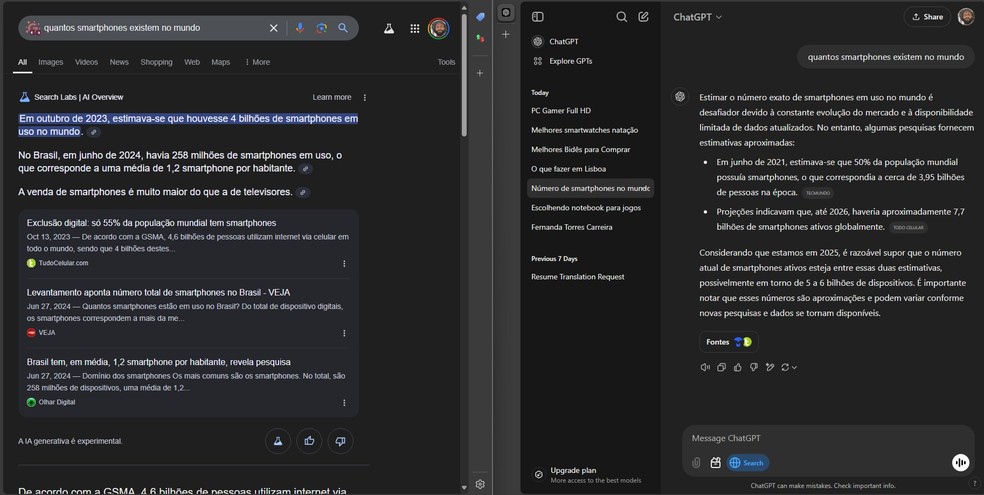The height and width of the screenshot is (495, 984).
Task: Switch to Maps search tab
Action: (221, 62)
